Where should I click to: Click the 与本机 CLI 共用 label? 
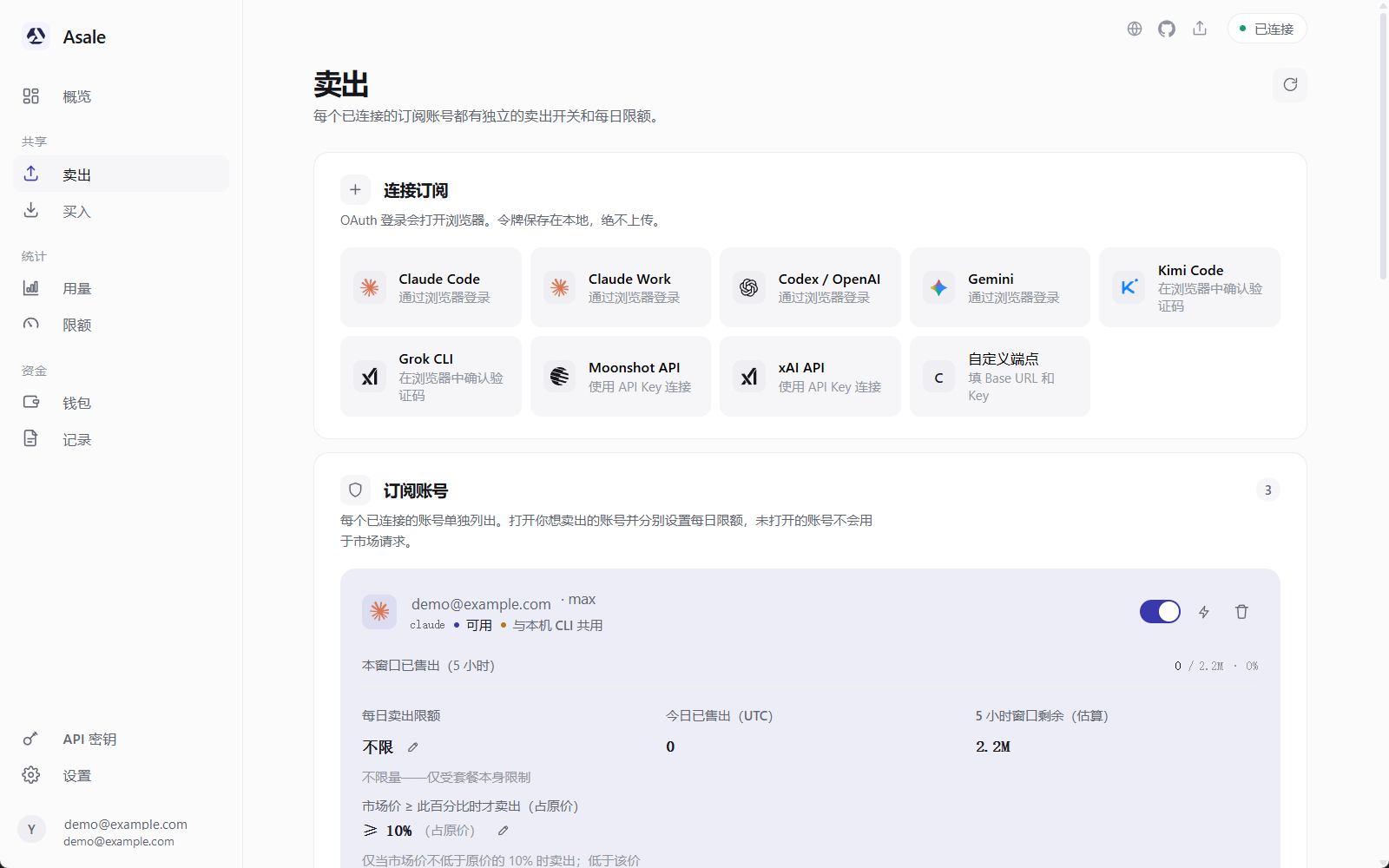pos(557,625)
